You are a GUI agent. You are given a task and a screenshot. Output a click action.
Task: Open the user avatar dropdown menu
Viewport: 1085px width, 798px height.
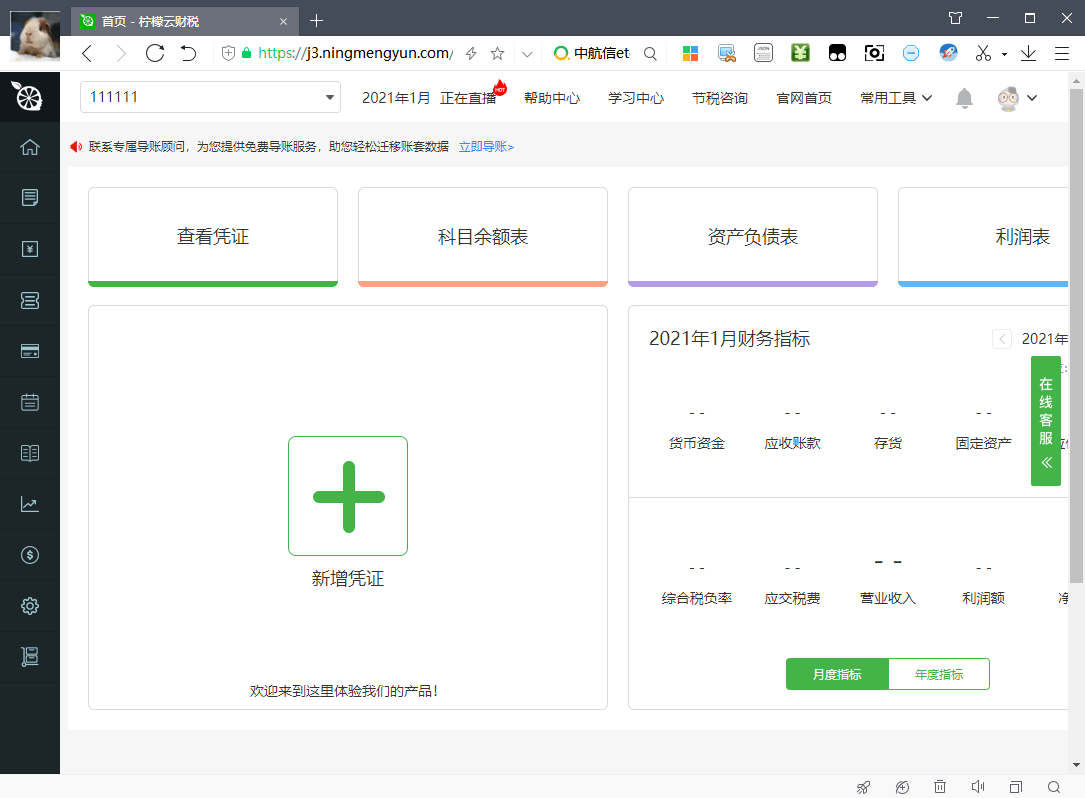click(x=1017, y=98)
